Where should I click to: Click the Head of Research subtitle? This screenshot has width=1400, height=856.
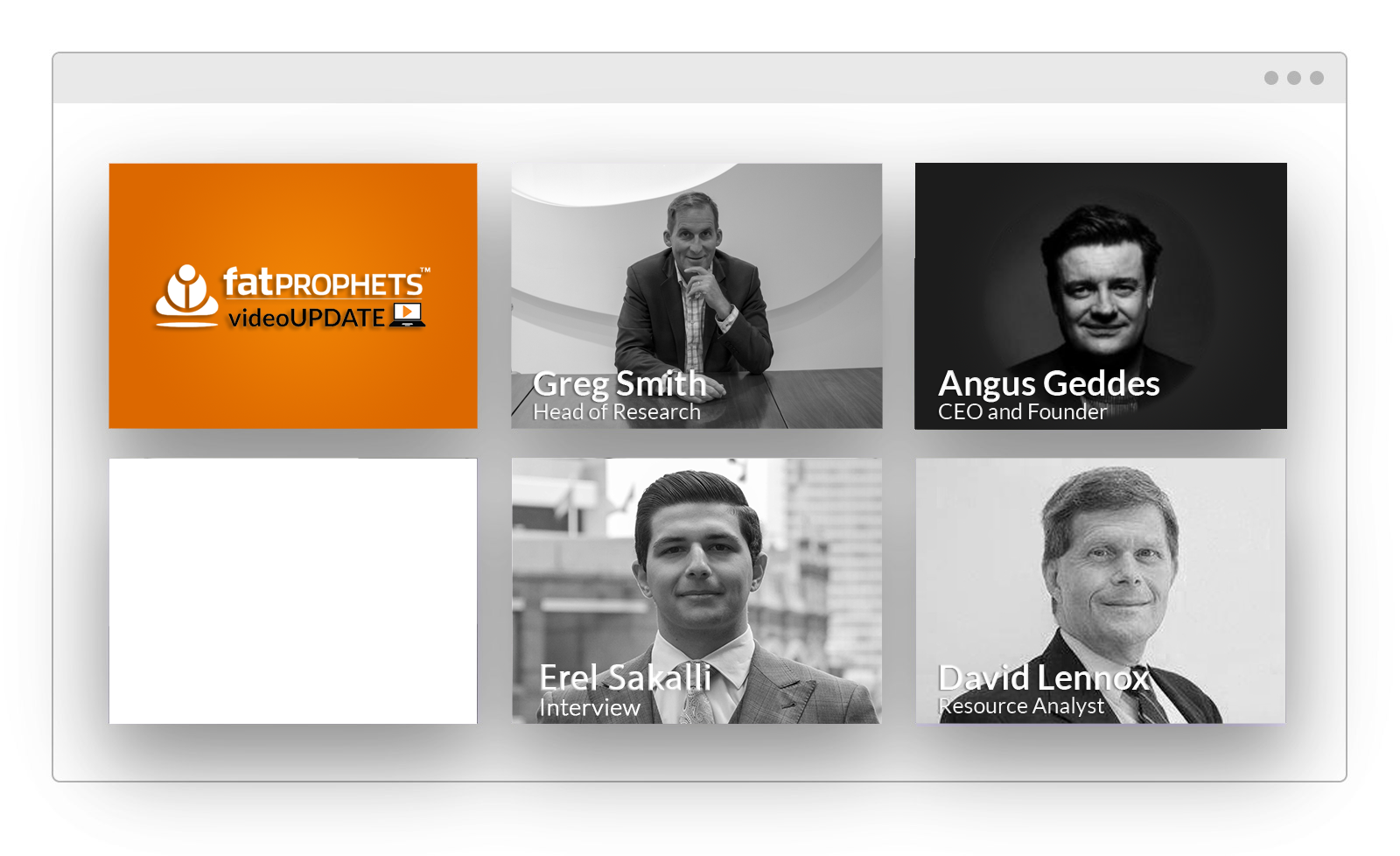point(617,412)
